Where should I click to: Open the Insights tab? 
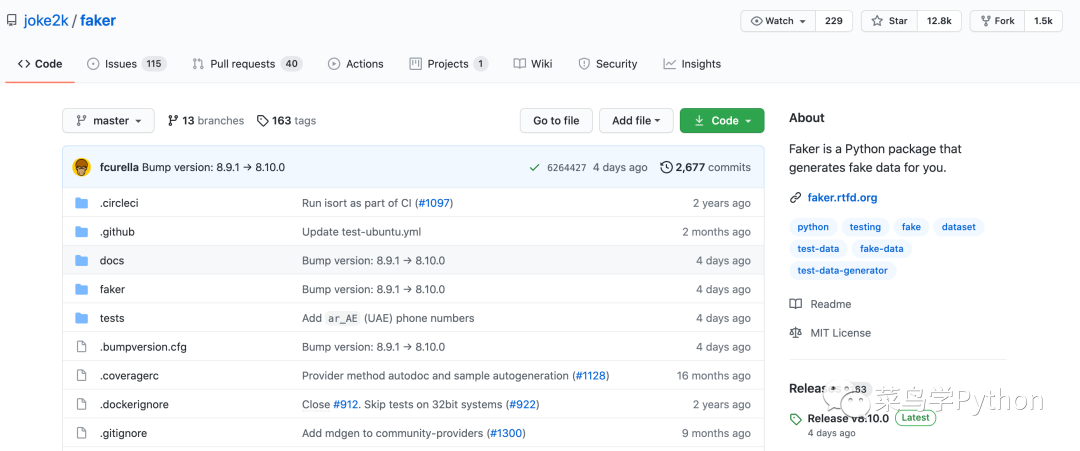coord(692,64)
